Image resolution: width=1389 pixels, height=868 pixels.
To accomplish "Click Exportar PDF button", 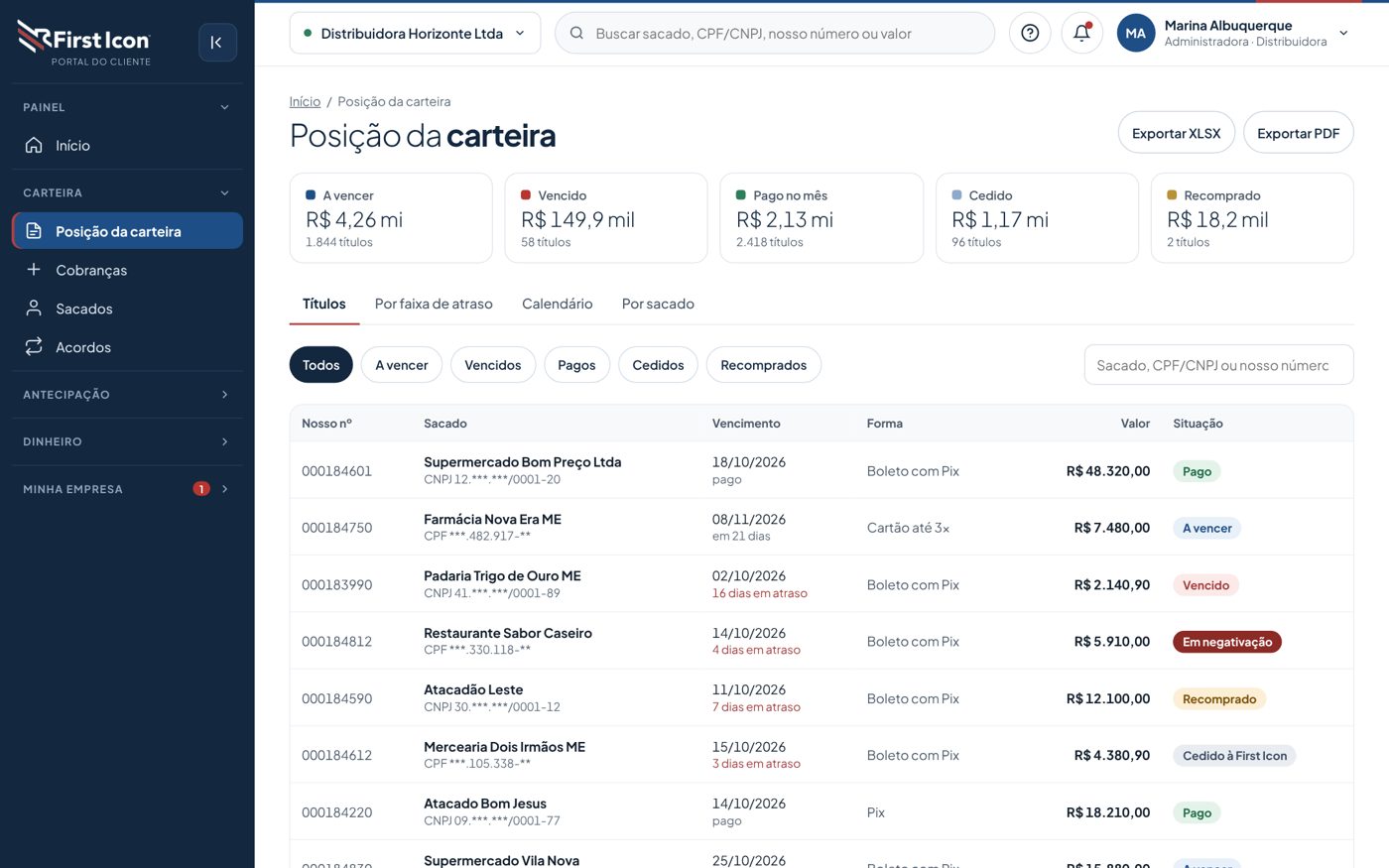I will [x=1299, y=133].
